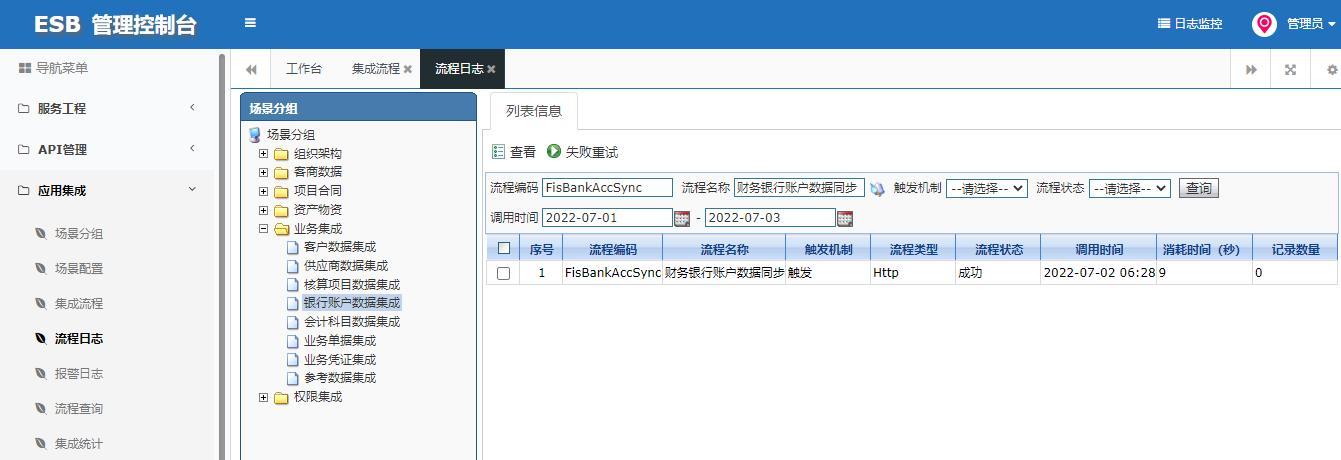Click the 查看 view toolbar icon
The width and height of the screenshot is (1341, 460).
498,152
